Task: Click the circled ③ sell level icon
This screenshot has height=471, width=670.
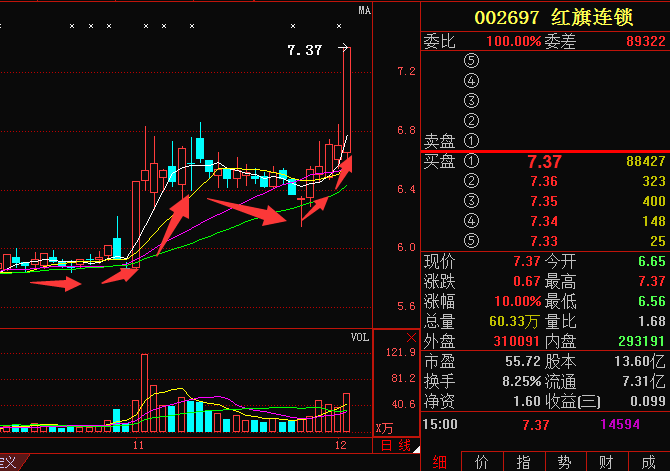Action: (473, 100)
